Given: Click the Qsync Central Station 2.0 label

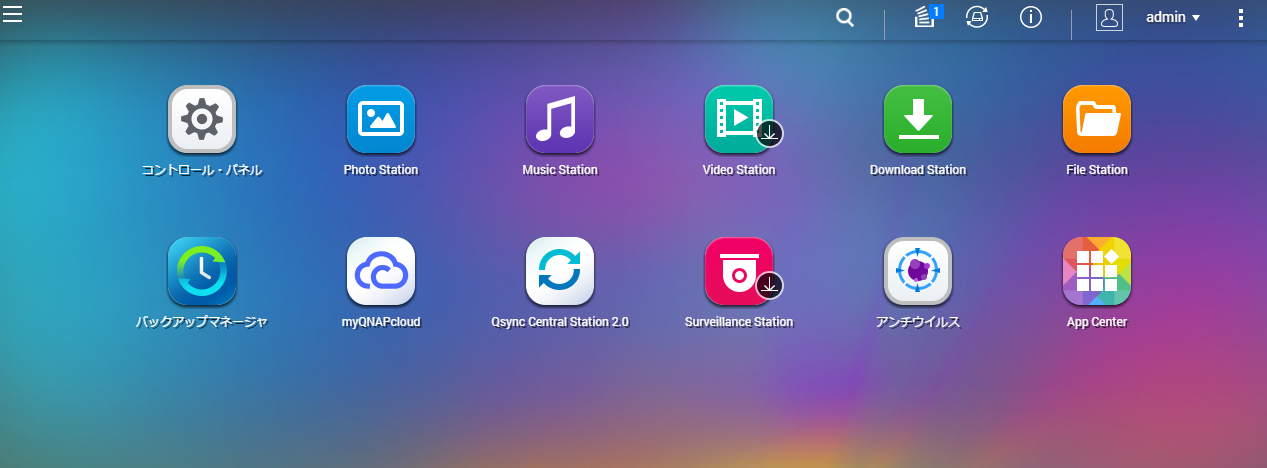Looking at the screenshot, I should 560,322.
